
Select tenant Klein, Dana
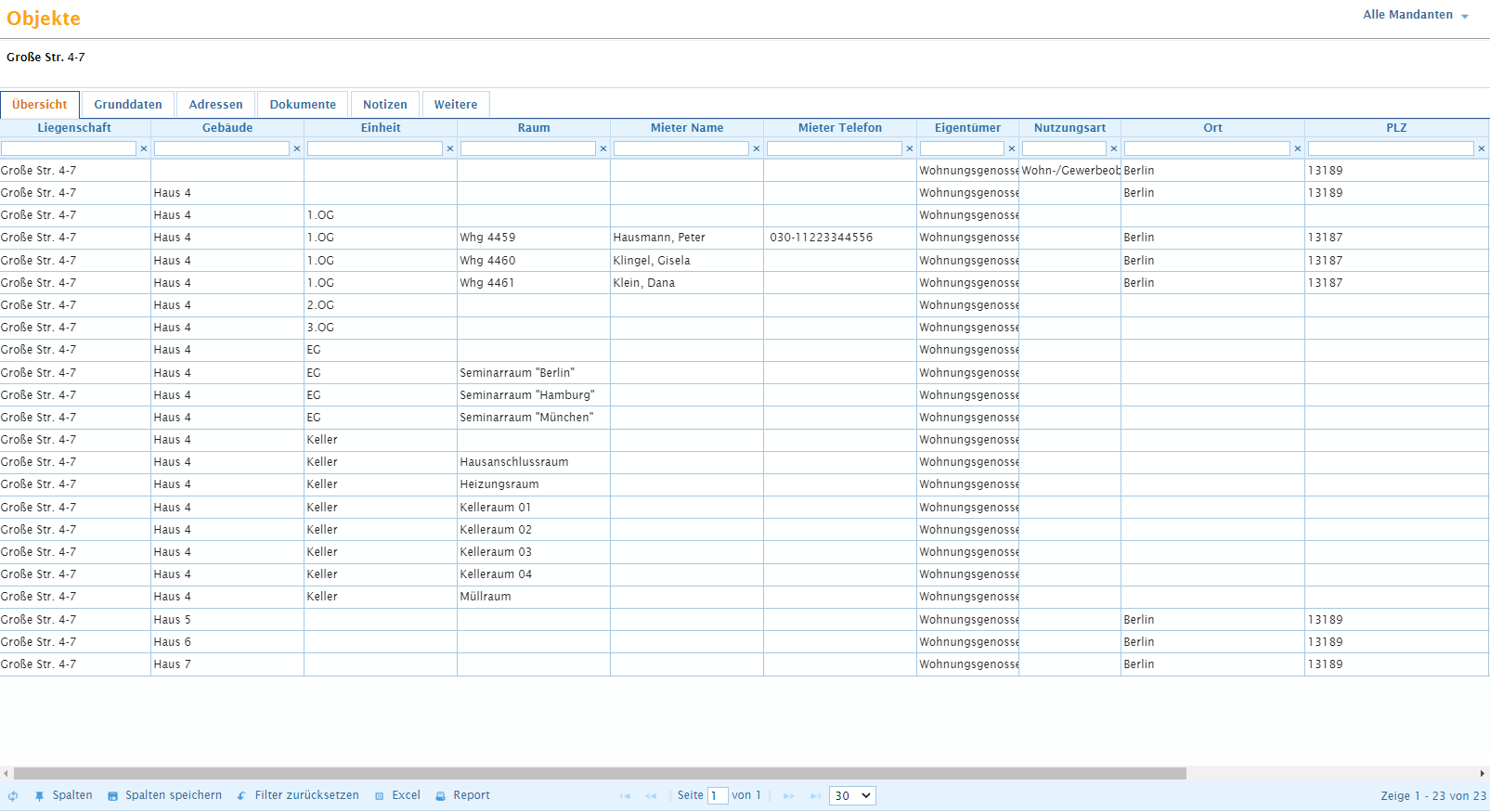(x=687, y=283)
